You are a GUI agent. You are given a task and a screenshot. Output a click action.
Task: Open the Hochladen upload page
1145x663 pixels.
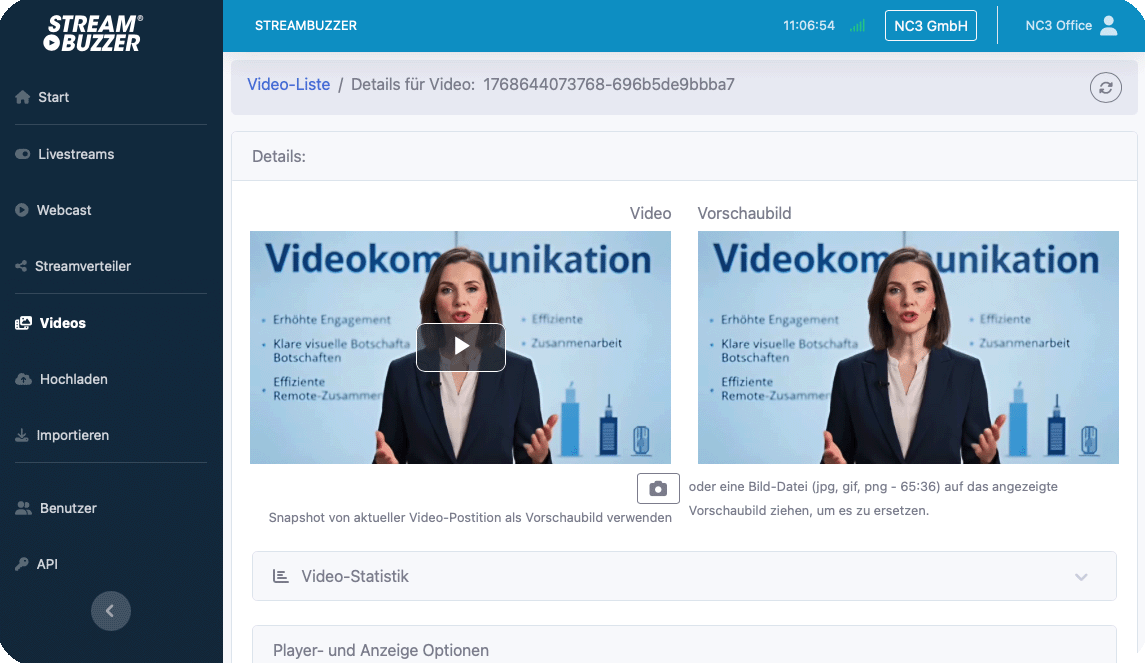(73, 379)
